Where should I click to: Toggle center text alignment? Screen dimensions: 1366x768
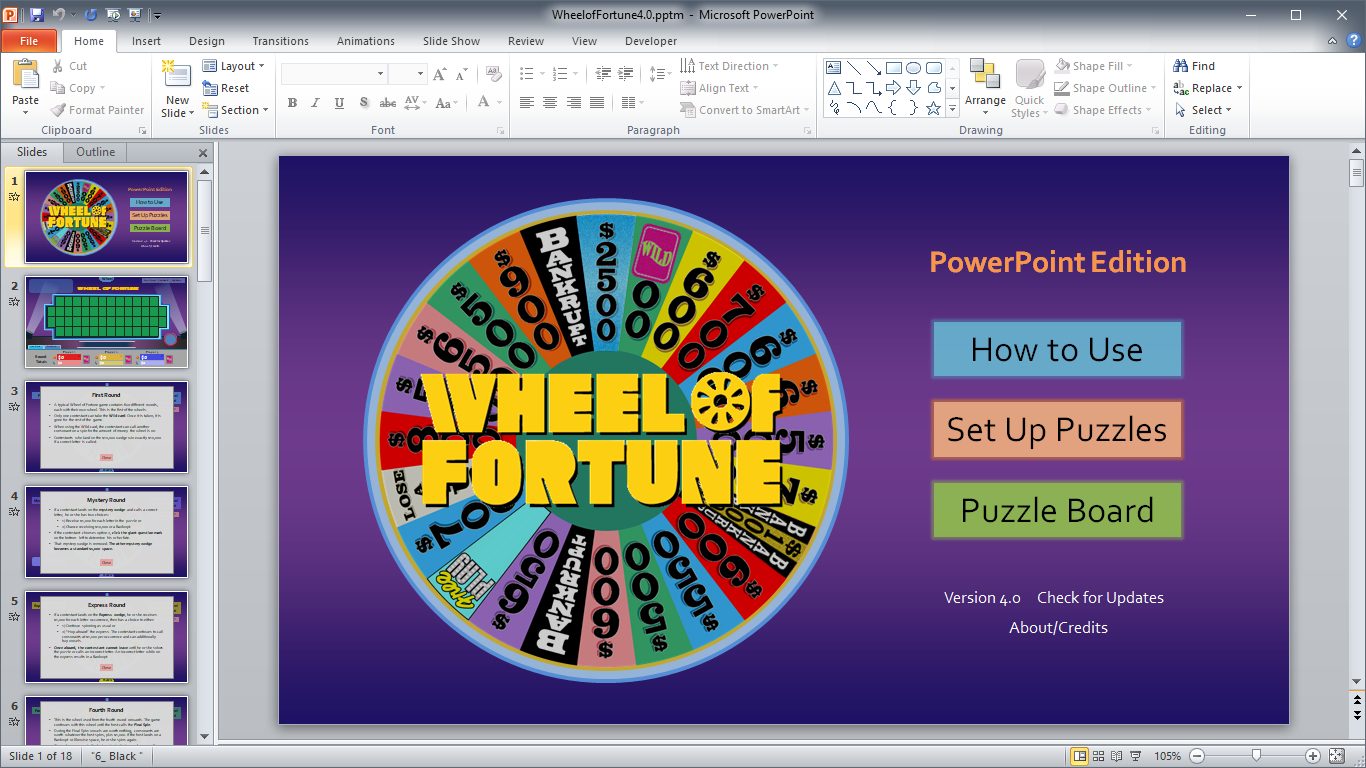[550, 103]
